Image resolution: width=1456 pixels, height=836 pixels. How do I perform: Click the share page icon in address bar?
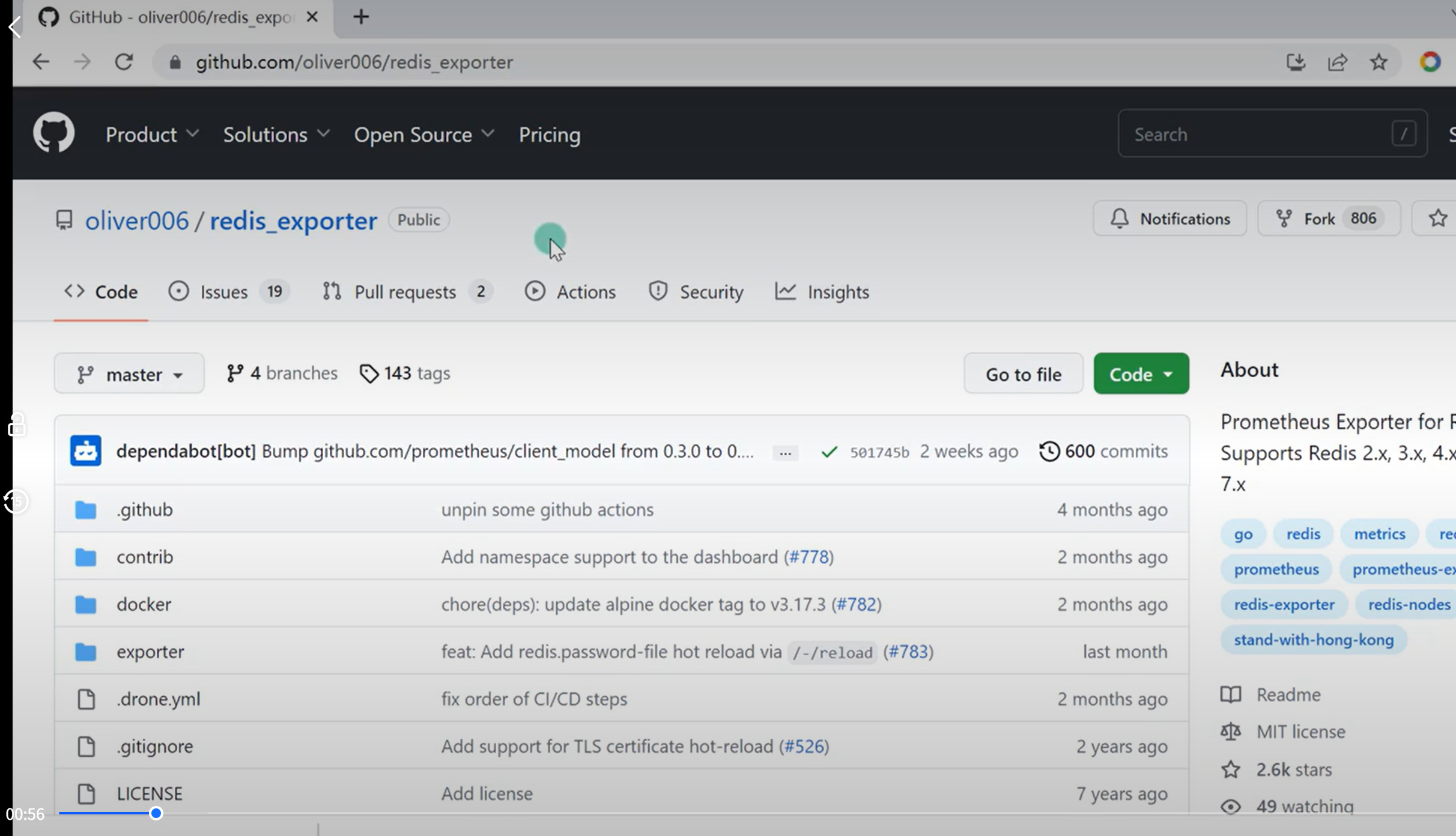(x=1337, y=62)
